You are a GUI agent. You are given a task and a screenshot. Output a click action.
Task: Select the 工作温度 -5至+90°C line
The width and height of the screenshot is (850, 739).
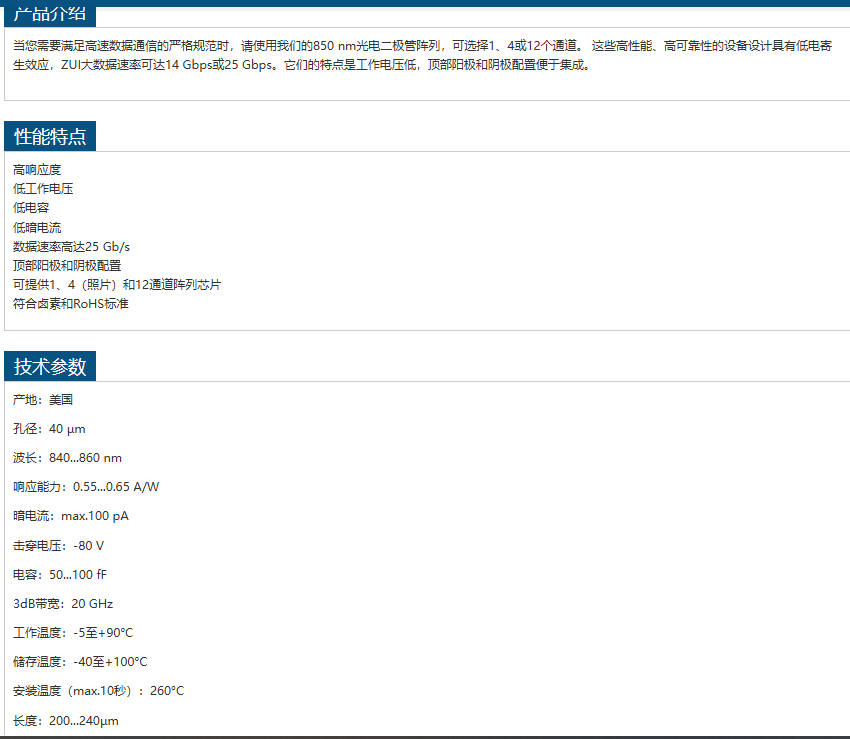73,633
